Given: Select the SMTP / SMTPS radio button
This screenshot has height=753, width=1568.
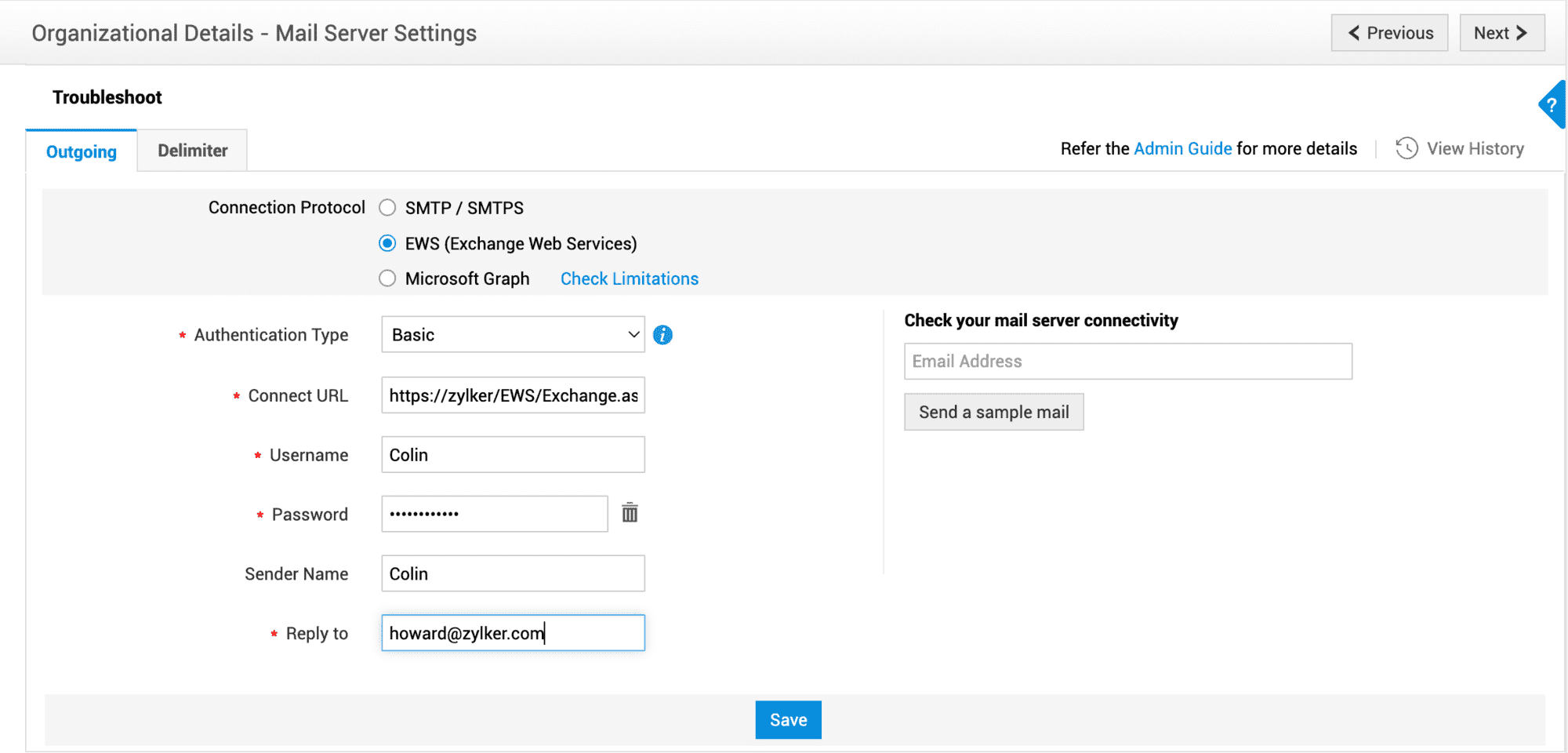Looking at the screenshot, I should click(x=387, y=208).
